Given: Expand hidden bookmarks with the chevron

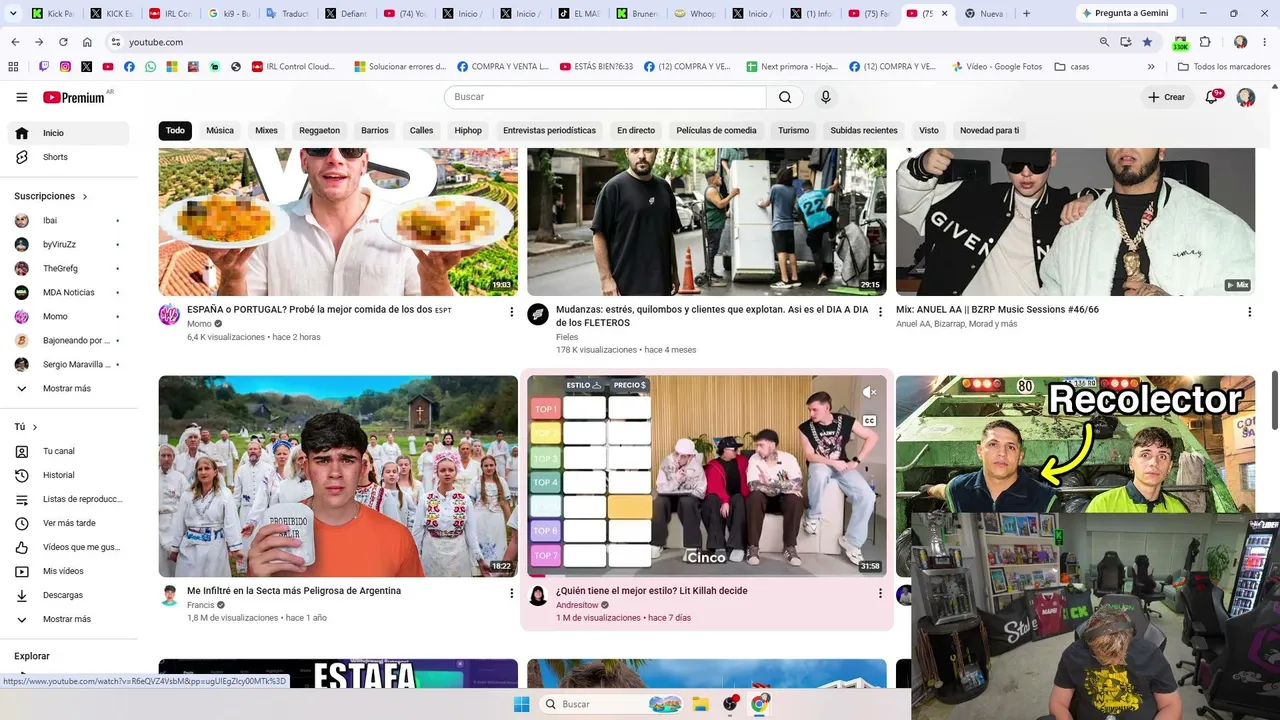Looking at the screenshot, I should (x=1151, y=67).
